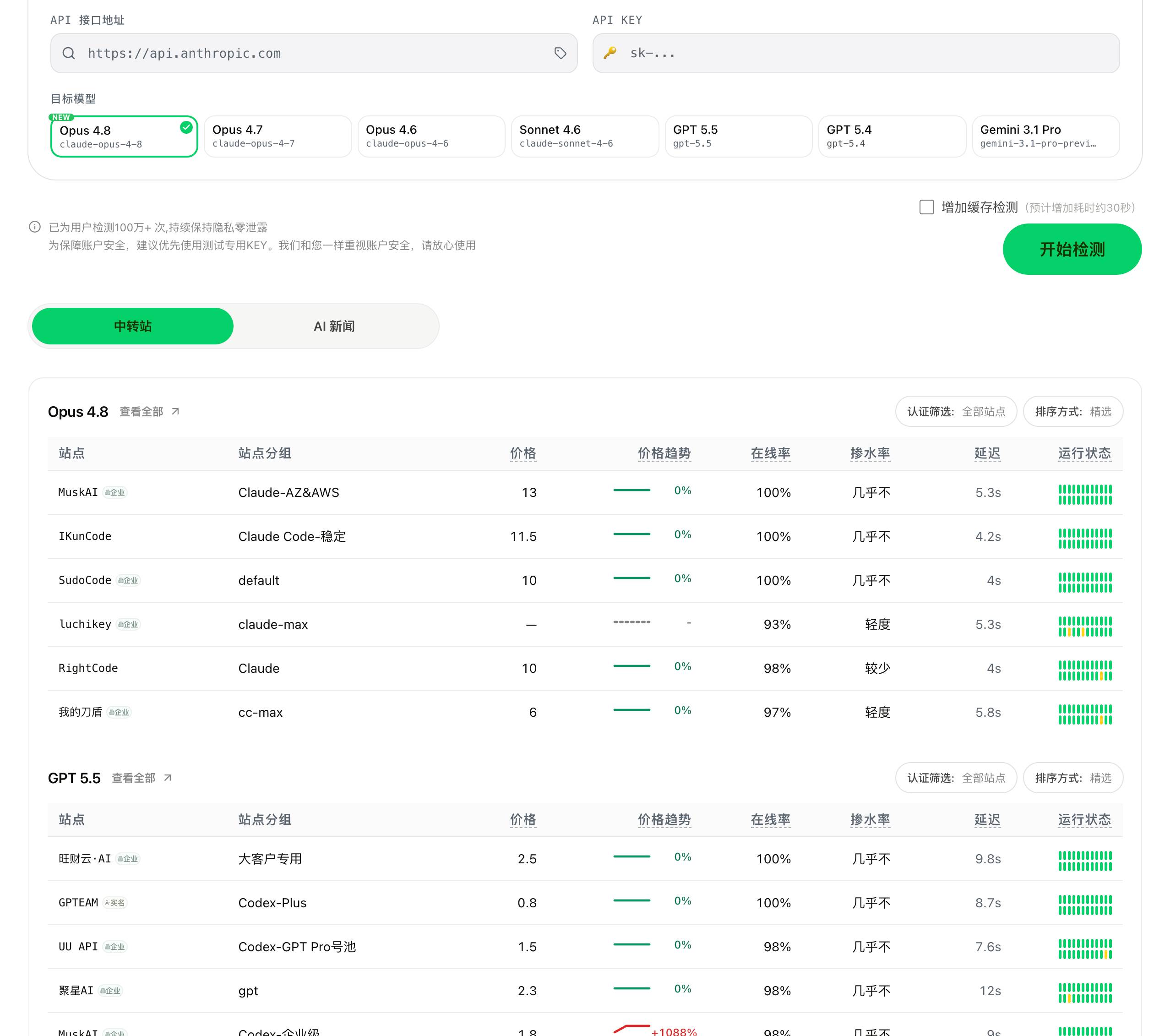Click the status bars in the luchikey row
Screen dimensions: 1165x1036
(x=1085, y=627)
